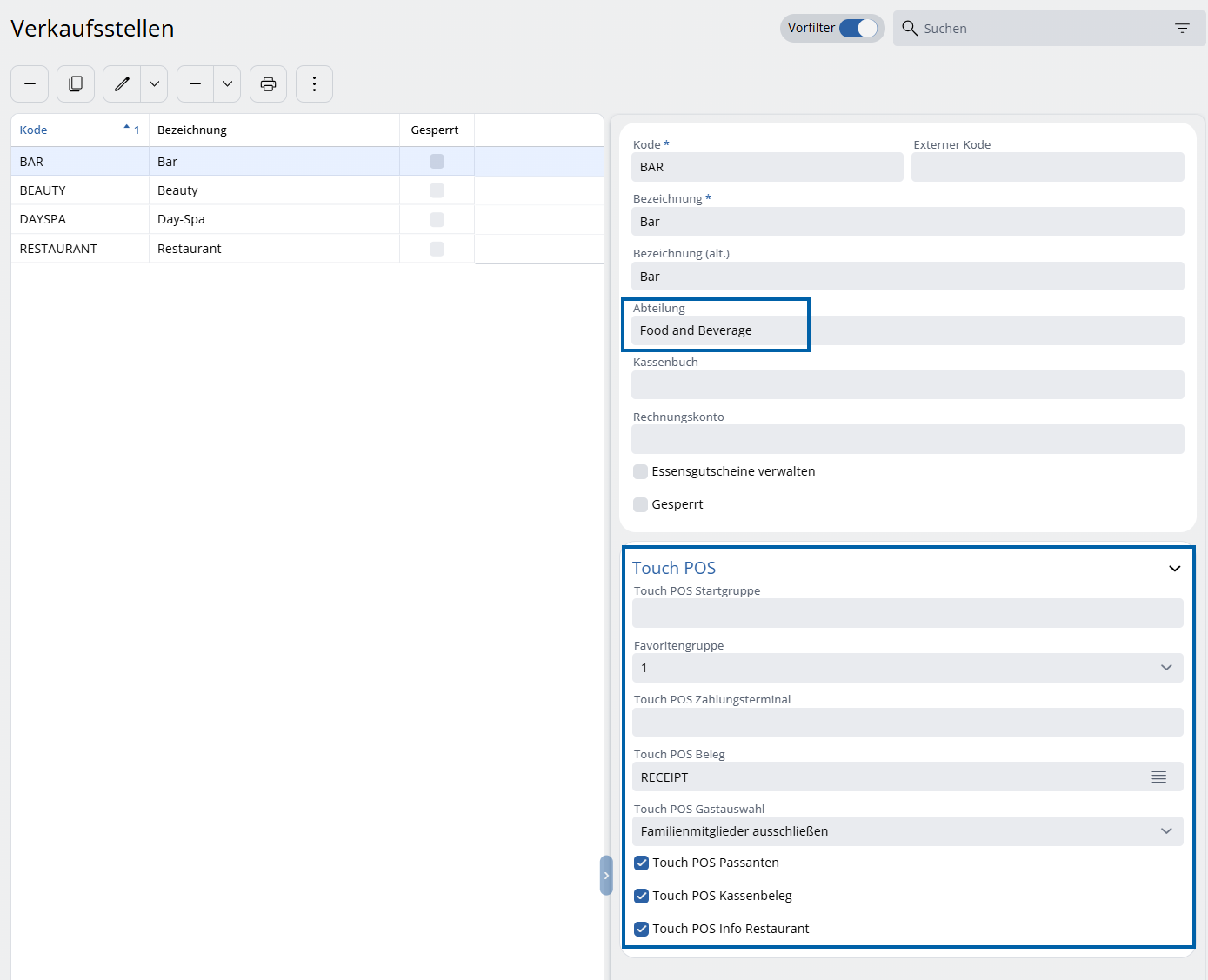
Task: Uncheck Touch POS Kassenbeleg checkbox
Action: click(642, 896)
